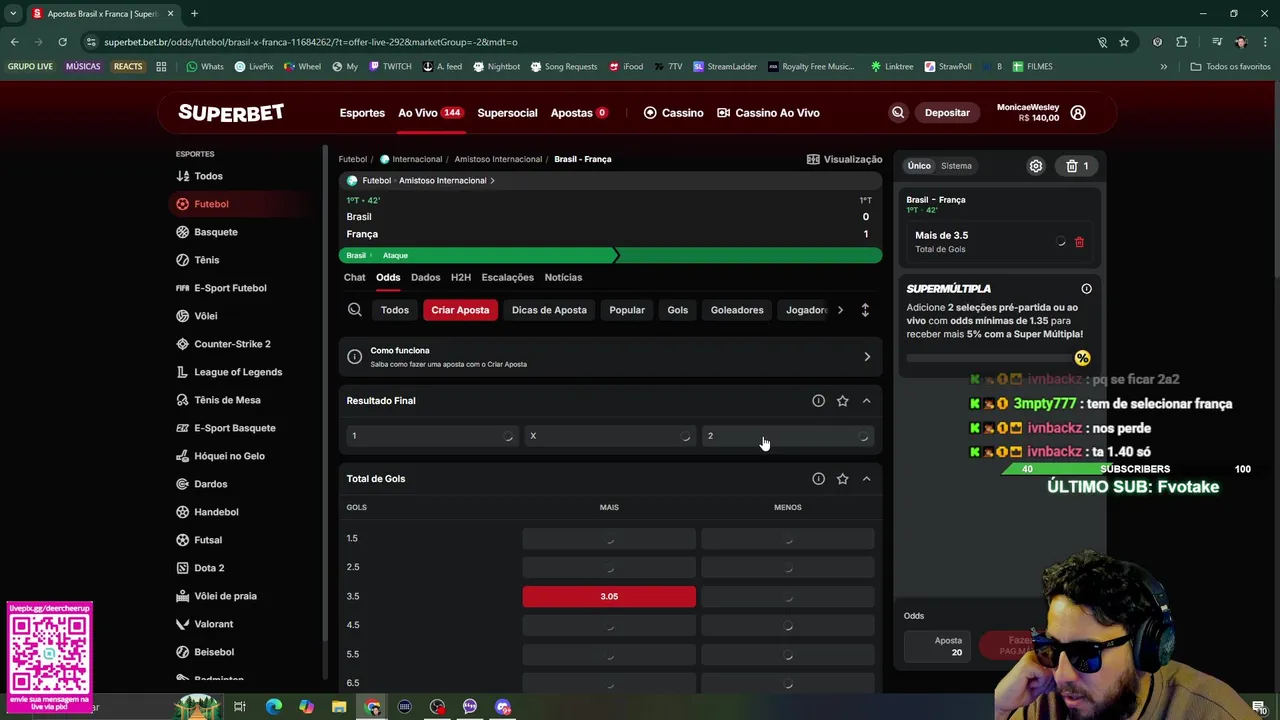Show Supermúltipla info icon

(x=1086, y=289)
